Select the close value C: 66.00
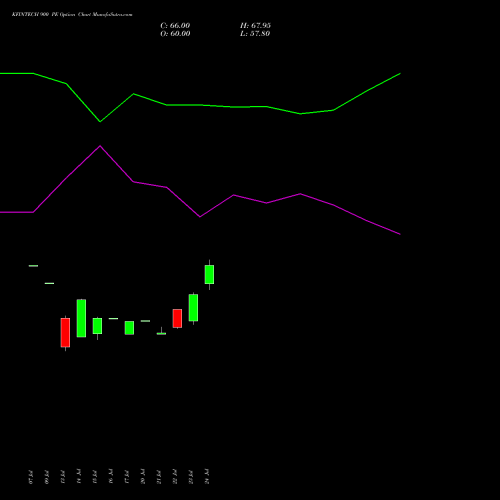Screen dimensions: 500x500 (x=175, y=26)
